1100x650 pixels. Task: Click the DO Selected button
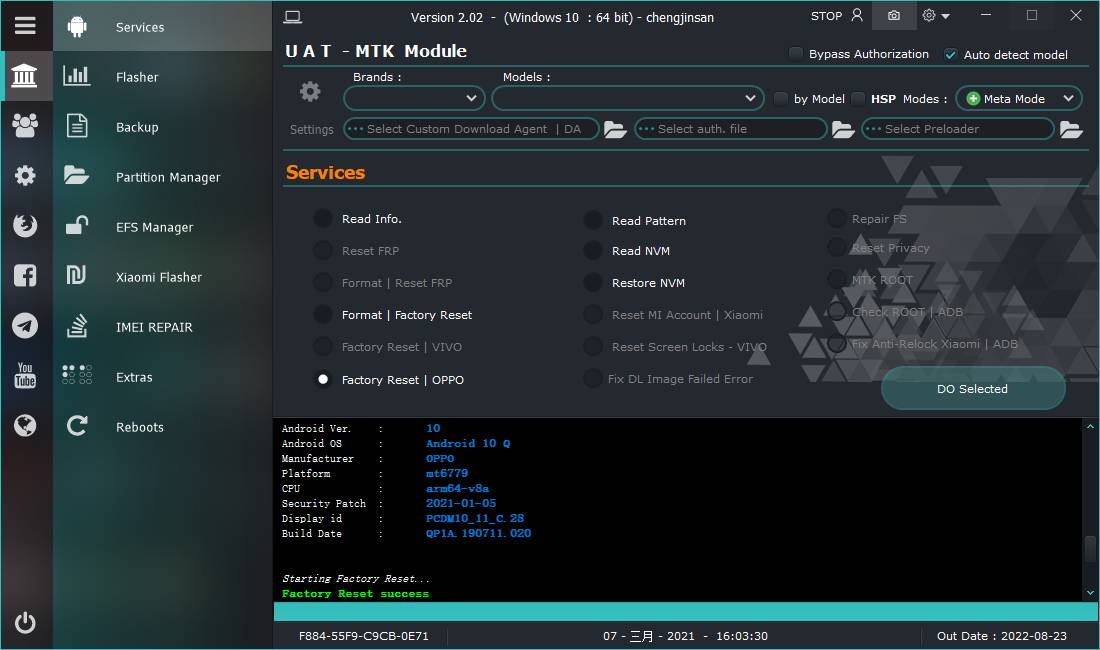[x=973, y=388]
